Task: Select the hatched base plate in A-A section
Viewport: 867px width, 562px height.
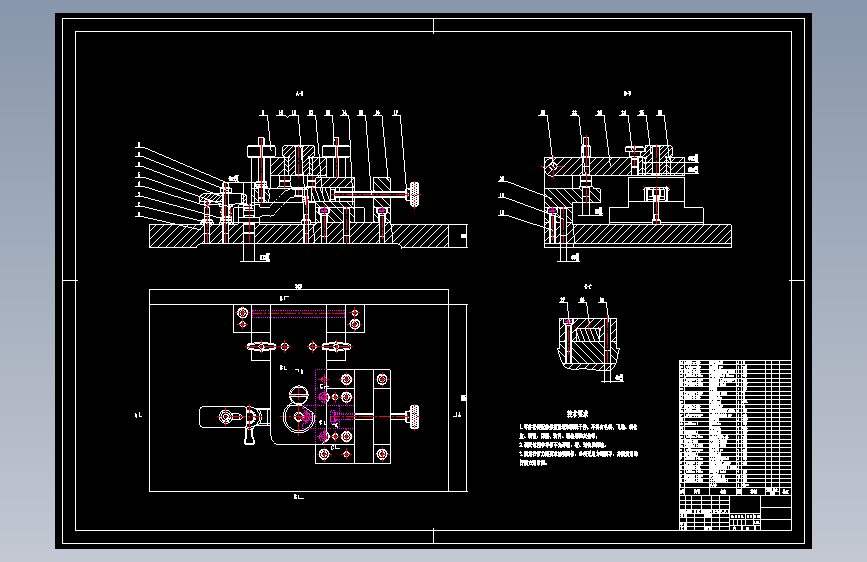Action: [301, 236]
